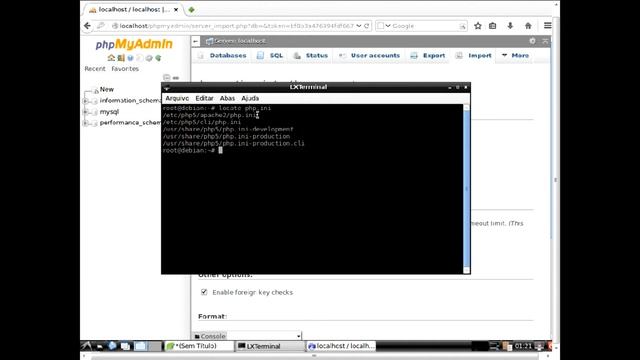Image resolution: width=640 pixels, height=360 pixels.
Task: Open the mysql database in tree
Action: (x=109, y=112)
